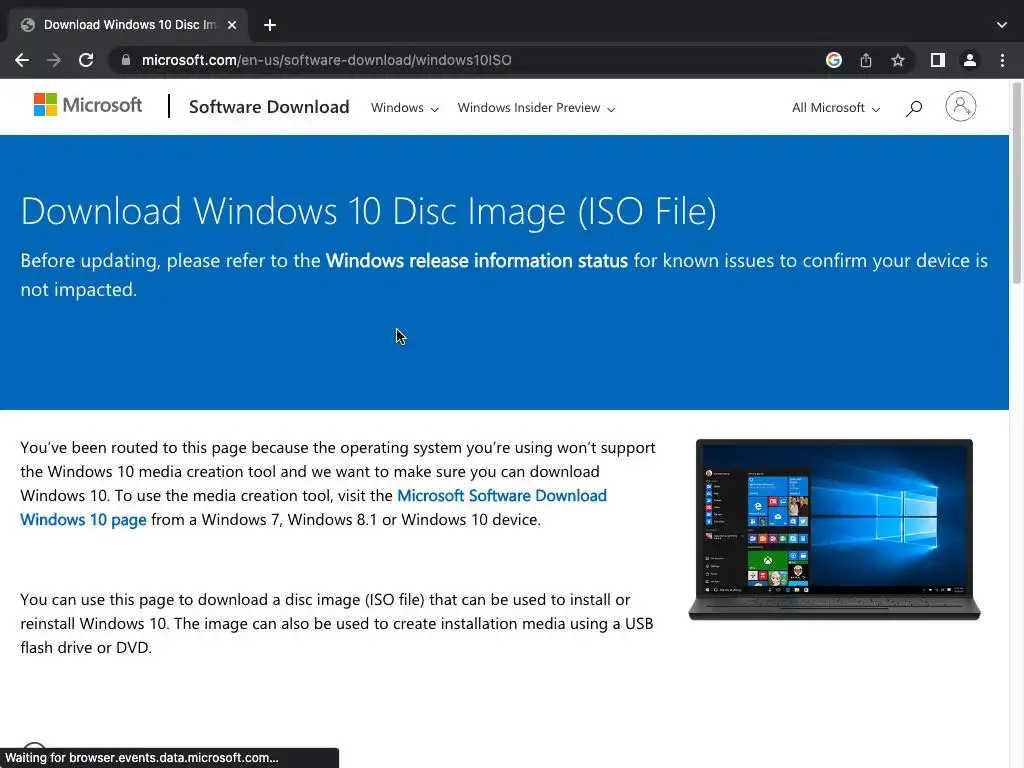Click the Windows 10 laptop image

tap(835, 530)
